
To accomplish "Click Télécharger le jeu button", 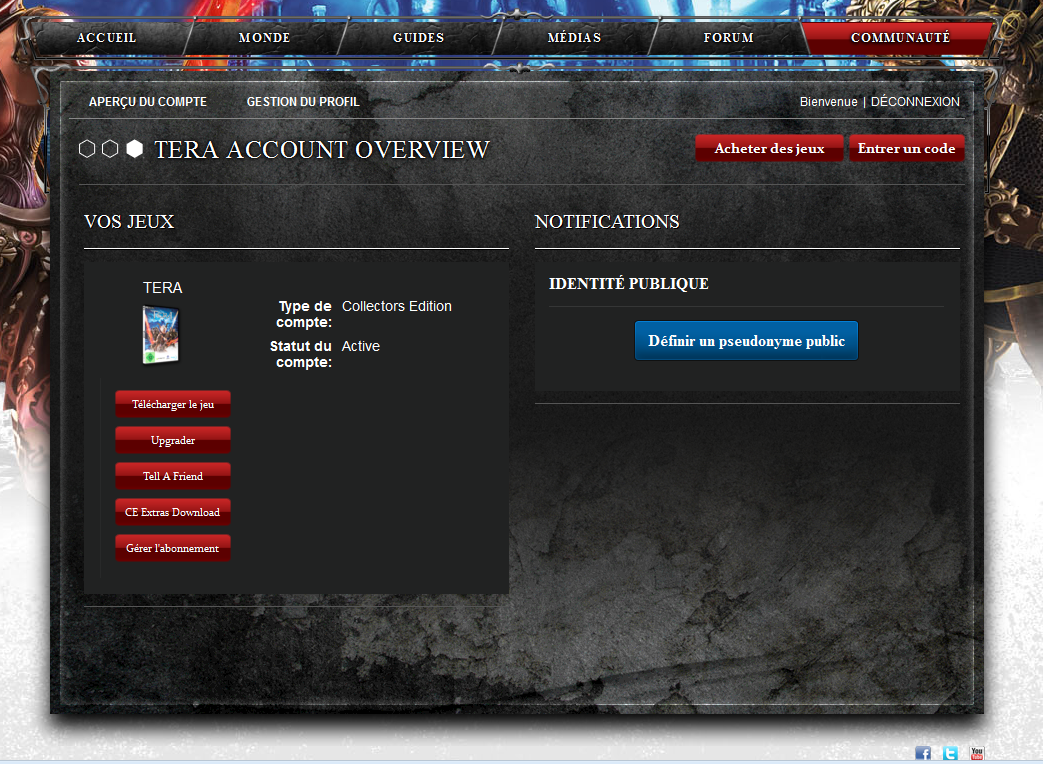I will (173, 404).
